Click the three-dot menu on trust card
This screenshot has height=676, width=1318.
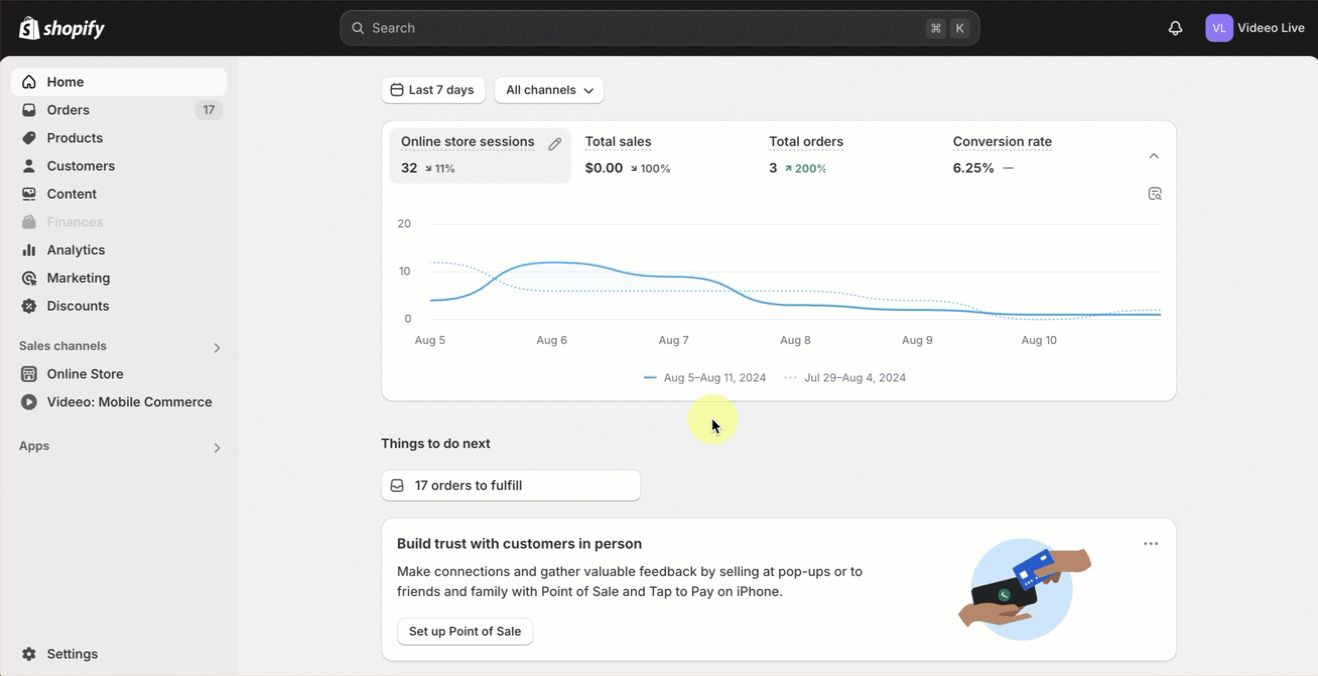click(x=1150, y=544)
